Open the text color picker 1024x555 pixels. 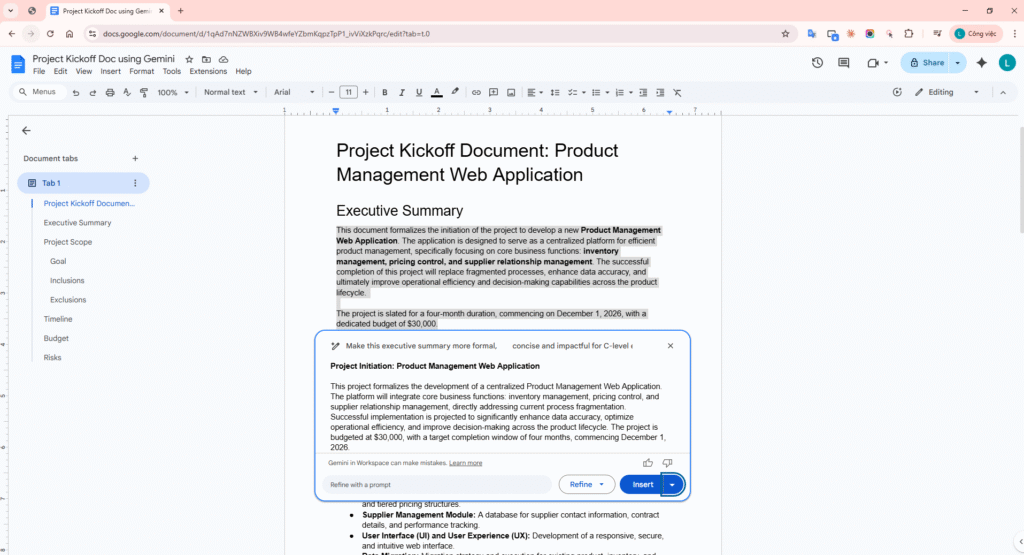tap(436, 92)
